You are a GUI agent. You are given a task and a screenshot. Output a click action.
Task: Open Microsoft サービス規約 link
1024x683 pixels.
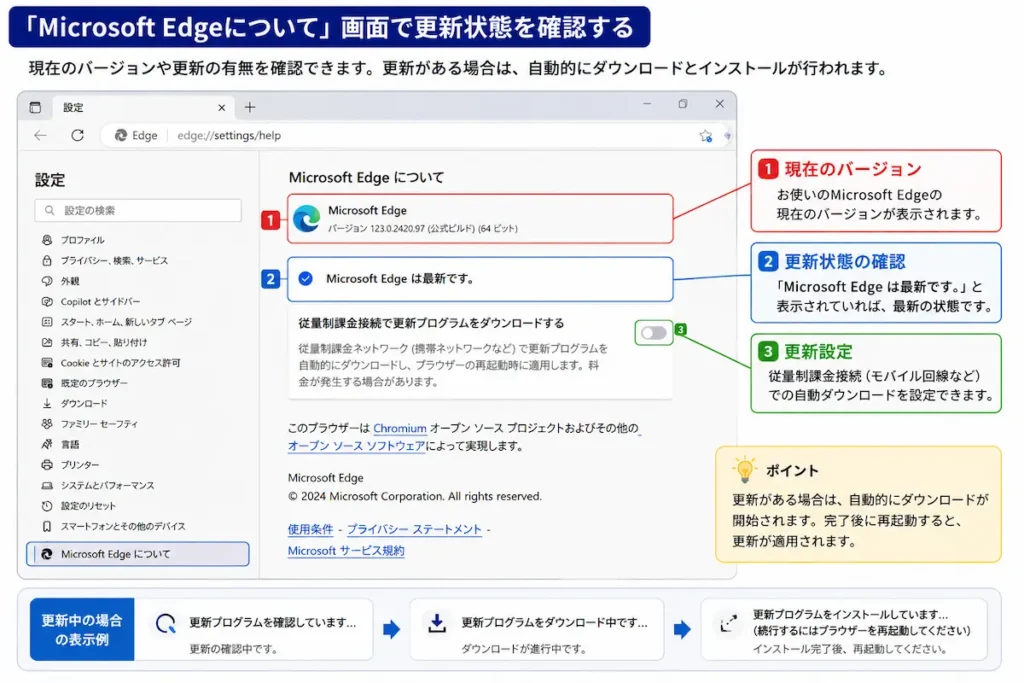click(x=346, y=550)
